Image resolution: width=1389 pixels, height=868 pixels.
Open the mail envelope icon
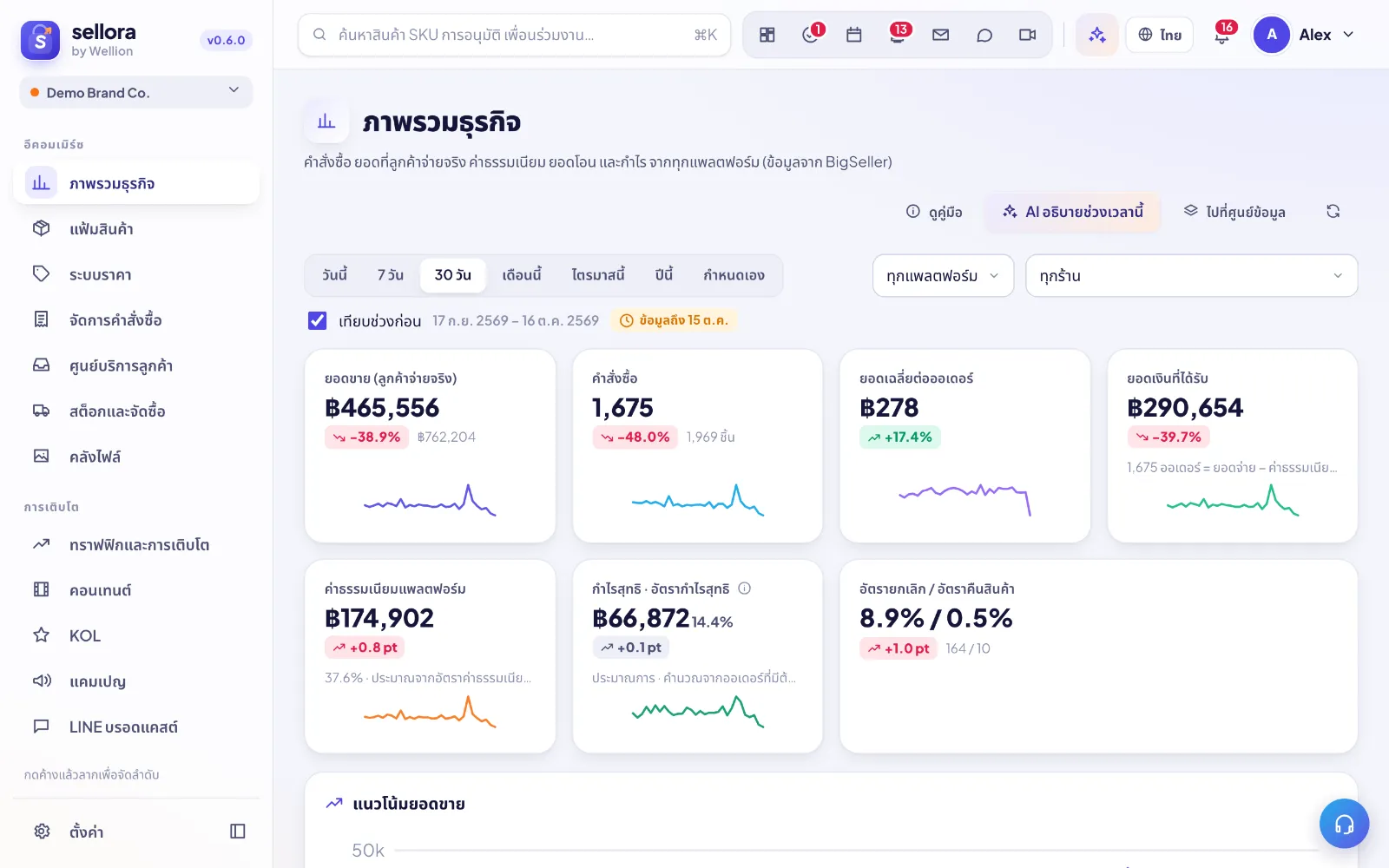tap(941, 35)
